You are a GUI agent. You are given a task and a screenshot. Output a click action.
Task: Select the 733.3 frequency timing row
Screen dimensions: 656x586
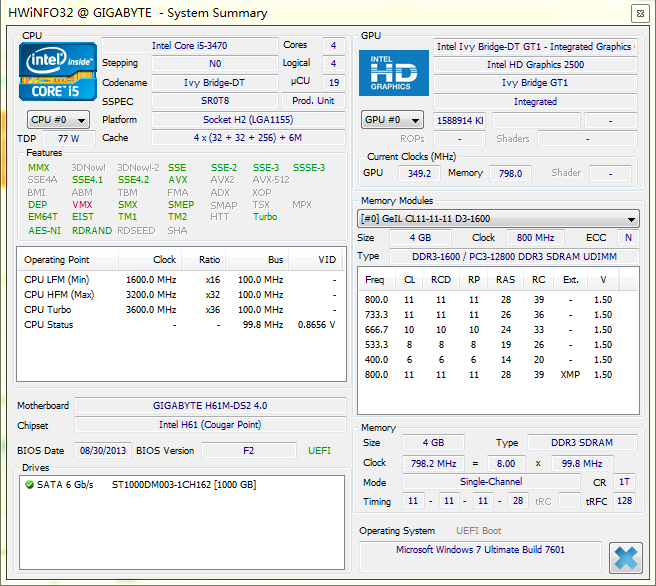[498, 315]
